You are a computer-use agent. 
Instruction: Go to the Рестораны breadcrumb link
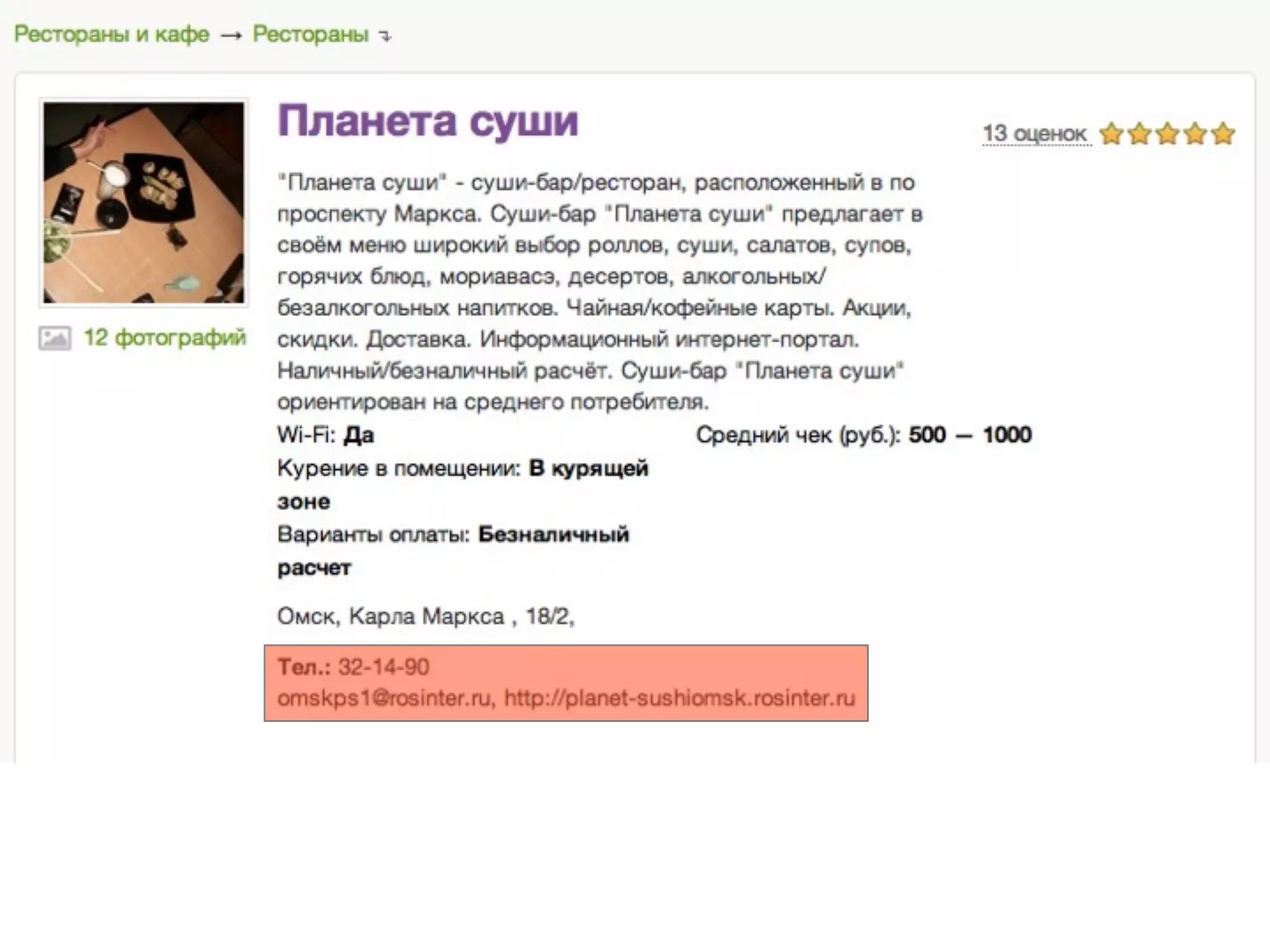click(310, 34)
